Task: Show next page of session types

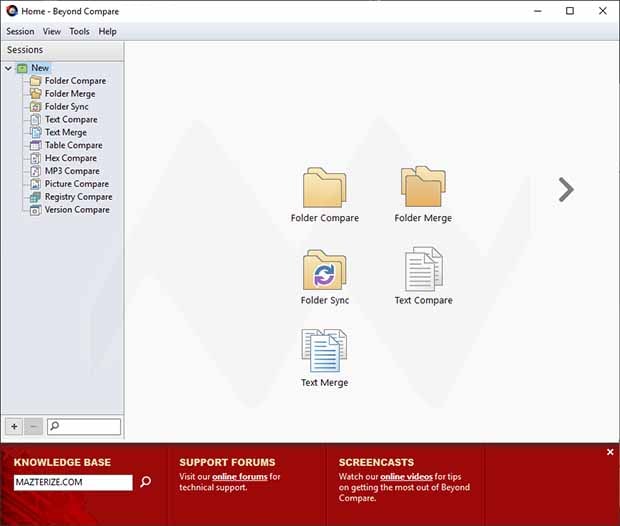Action: 566,190
